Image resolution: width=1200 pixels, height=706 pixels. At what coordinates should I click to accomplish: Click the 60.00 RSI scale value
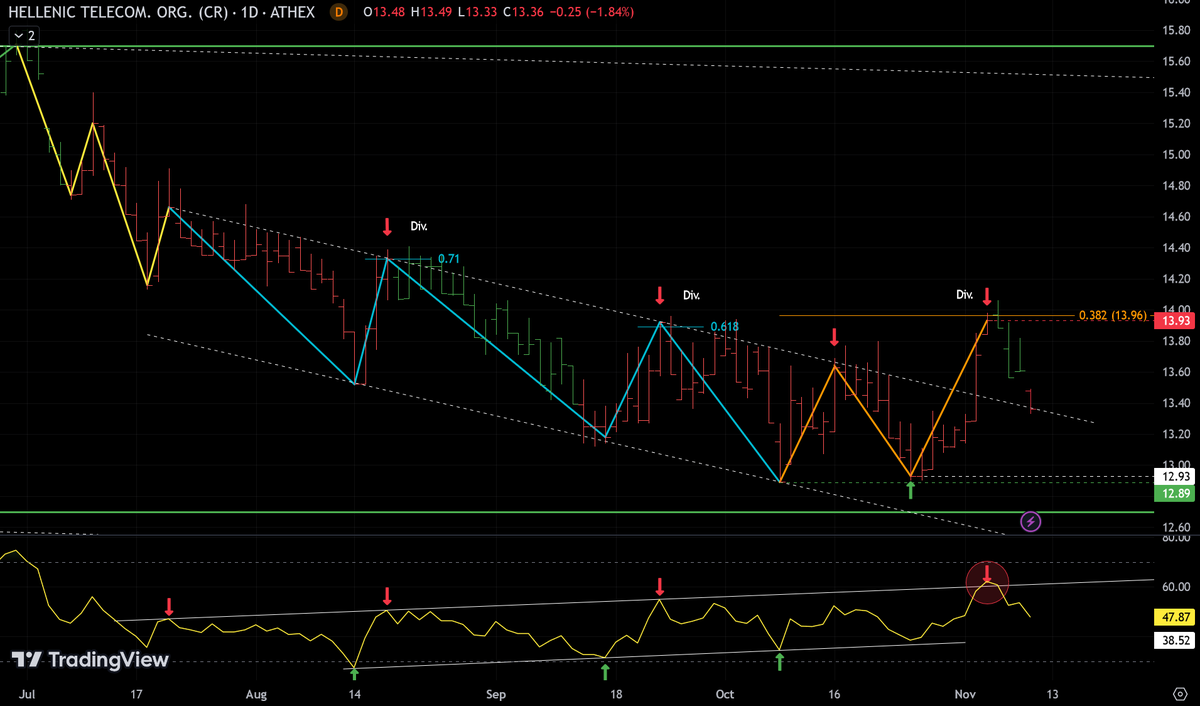[1176, 587]
